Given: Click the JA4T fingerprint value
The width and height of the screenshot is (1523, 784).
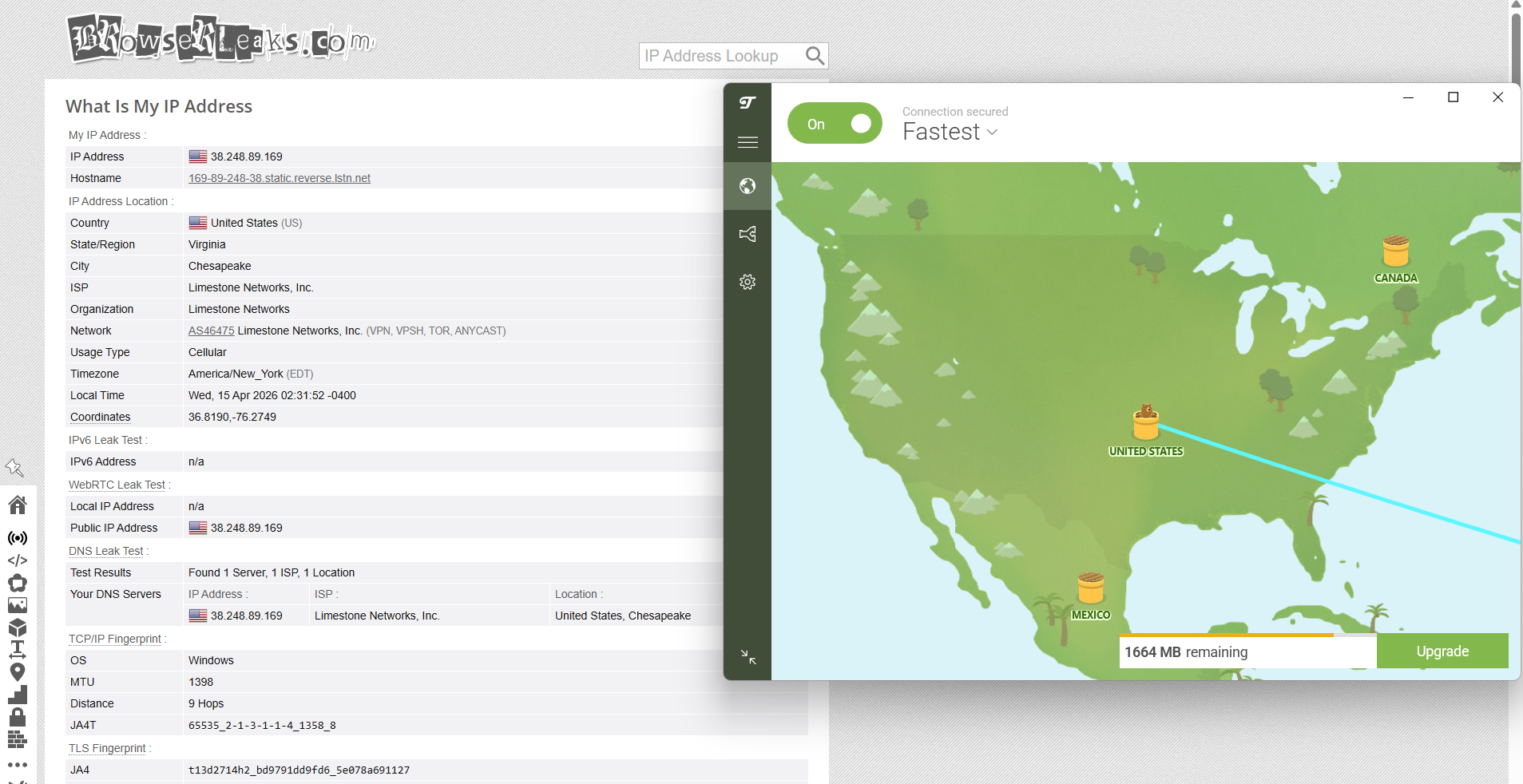Looking at the screenshot, I should coord(262,725).
